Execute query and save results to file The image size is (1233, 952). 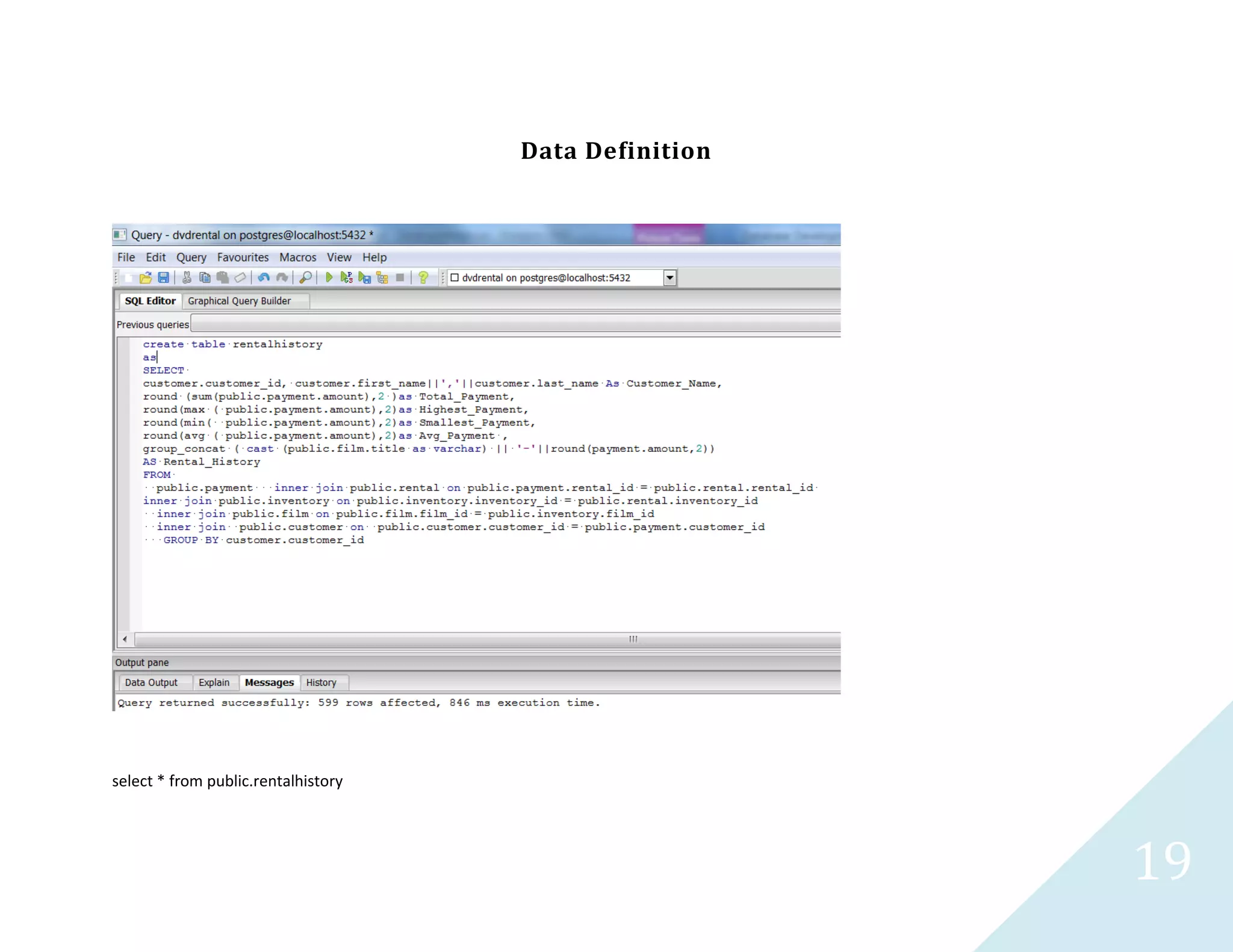364,277
